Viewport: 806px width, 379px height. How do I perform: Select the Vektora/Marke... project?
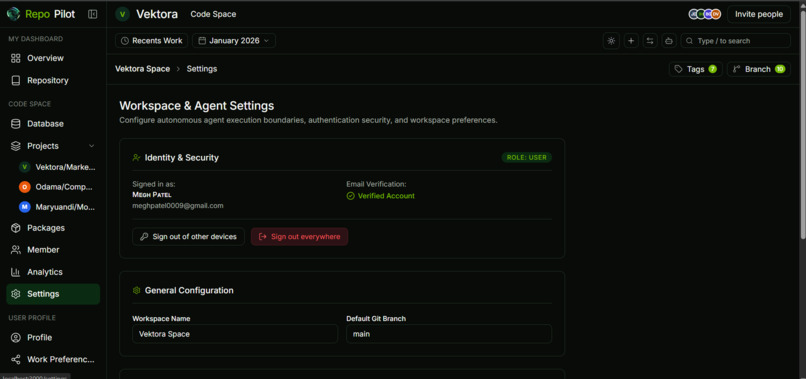[x=58, y=167]
